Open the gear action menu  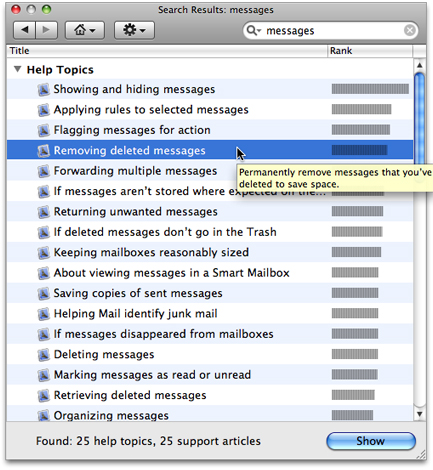(x=134, y=30)
